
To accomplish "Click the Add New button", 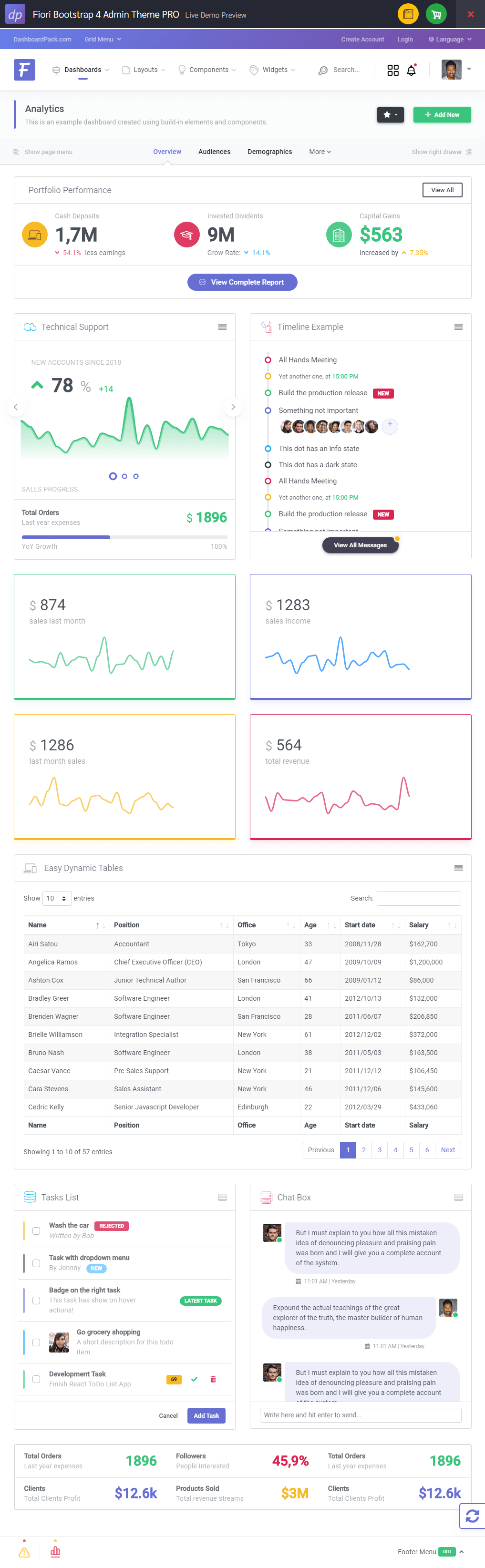I will coord(442,114).
